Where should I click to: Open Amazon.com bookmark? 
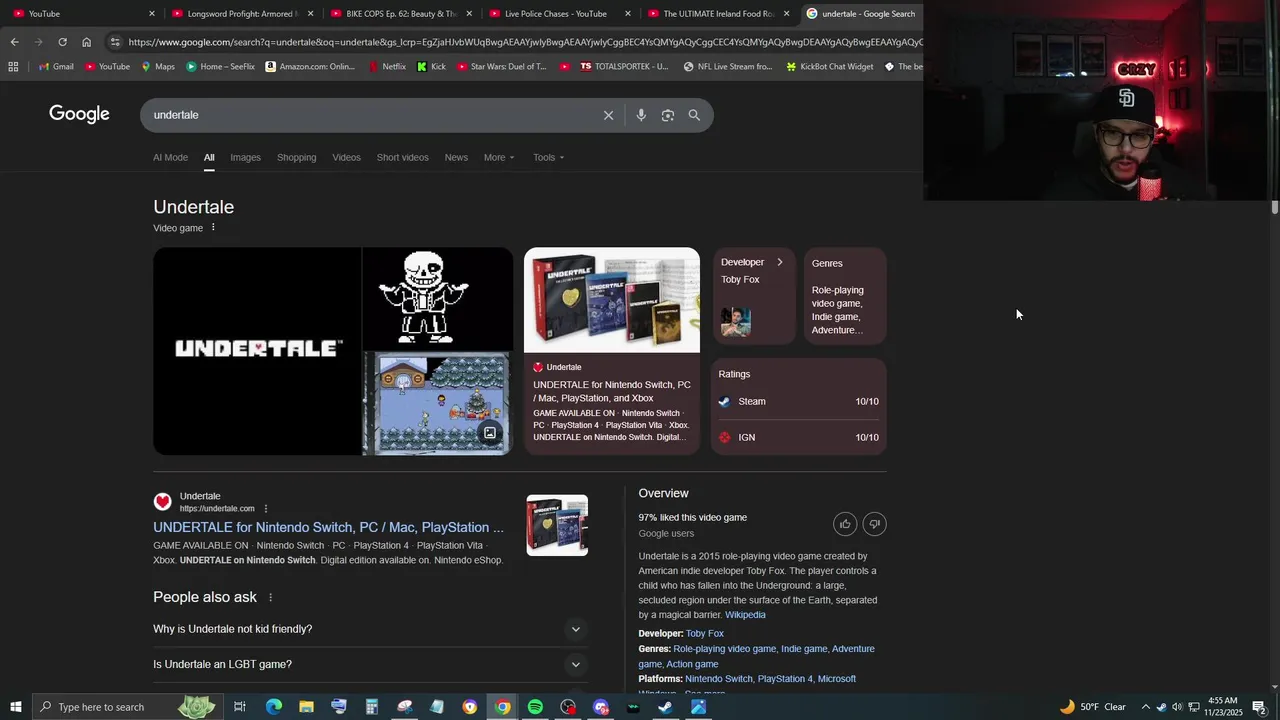[310, 67]
